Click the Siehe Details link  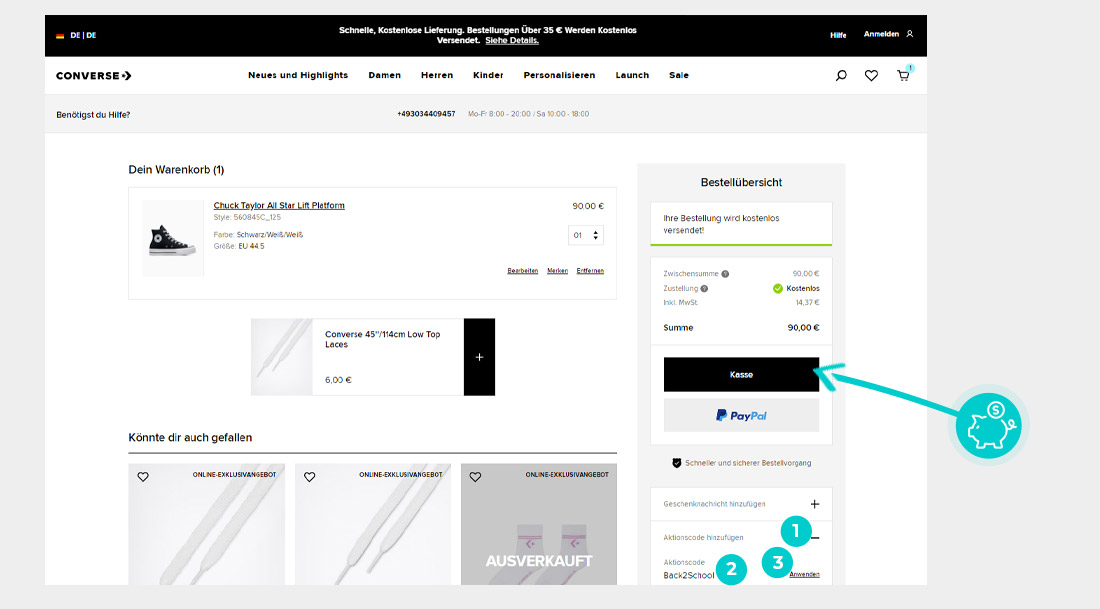(x=512, y=41)
